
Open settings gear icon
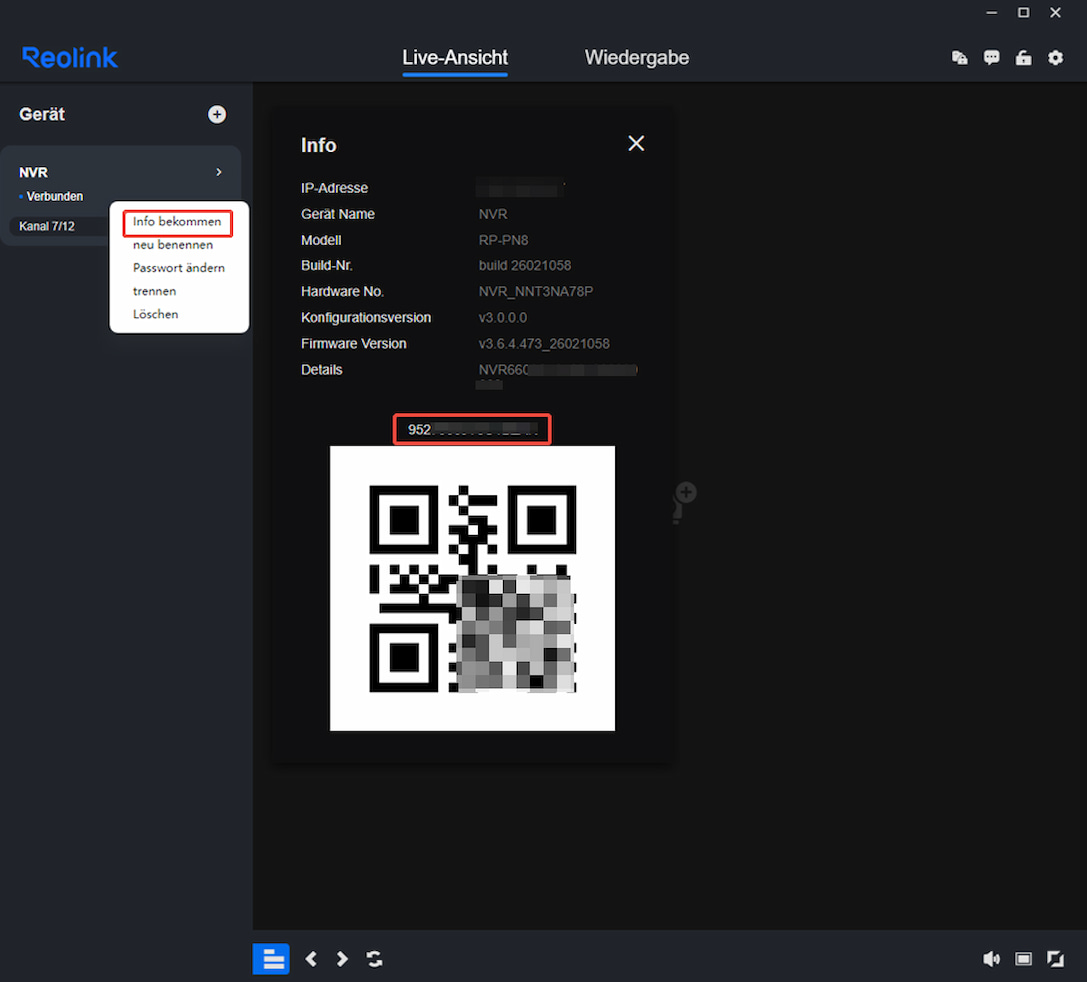1055,58
